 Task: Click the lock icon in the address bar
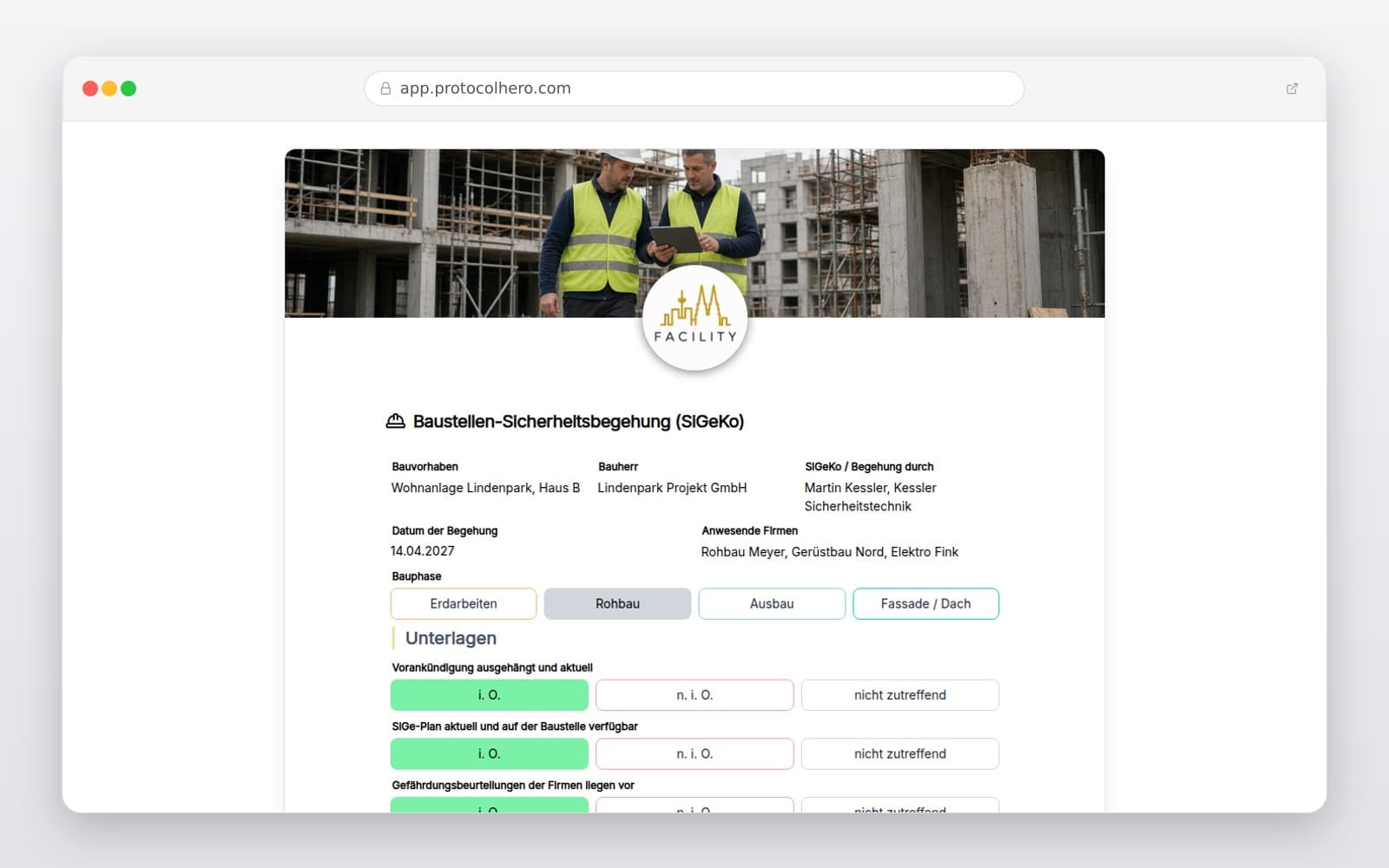[385, 89]
